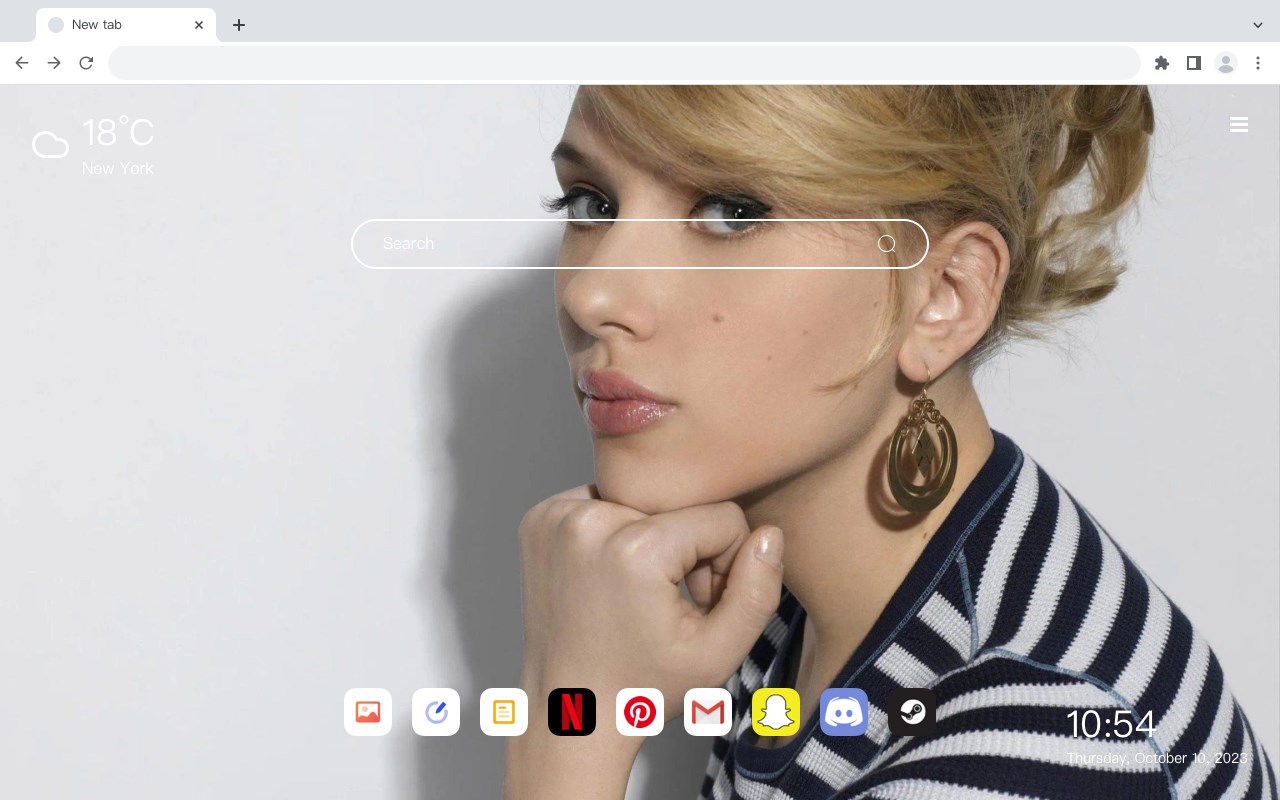Open the Gmail shortcut
This screenshot has height=800, width=1280.
pyautogui.click(x=708, y=712)
